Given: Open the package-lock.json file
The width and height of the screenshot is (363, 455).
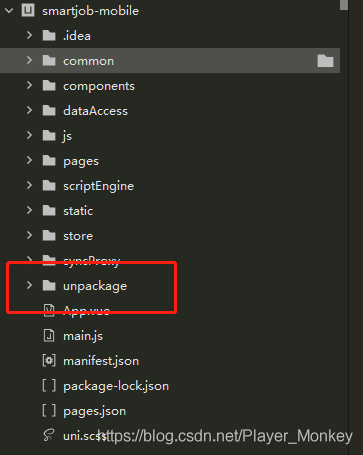Looking at the screenshot, I should (x=116, y=386).
